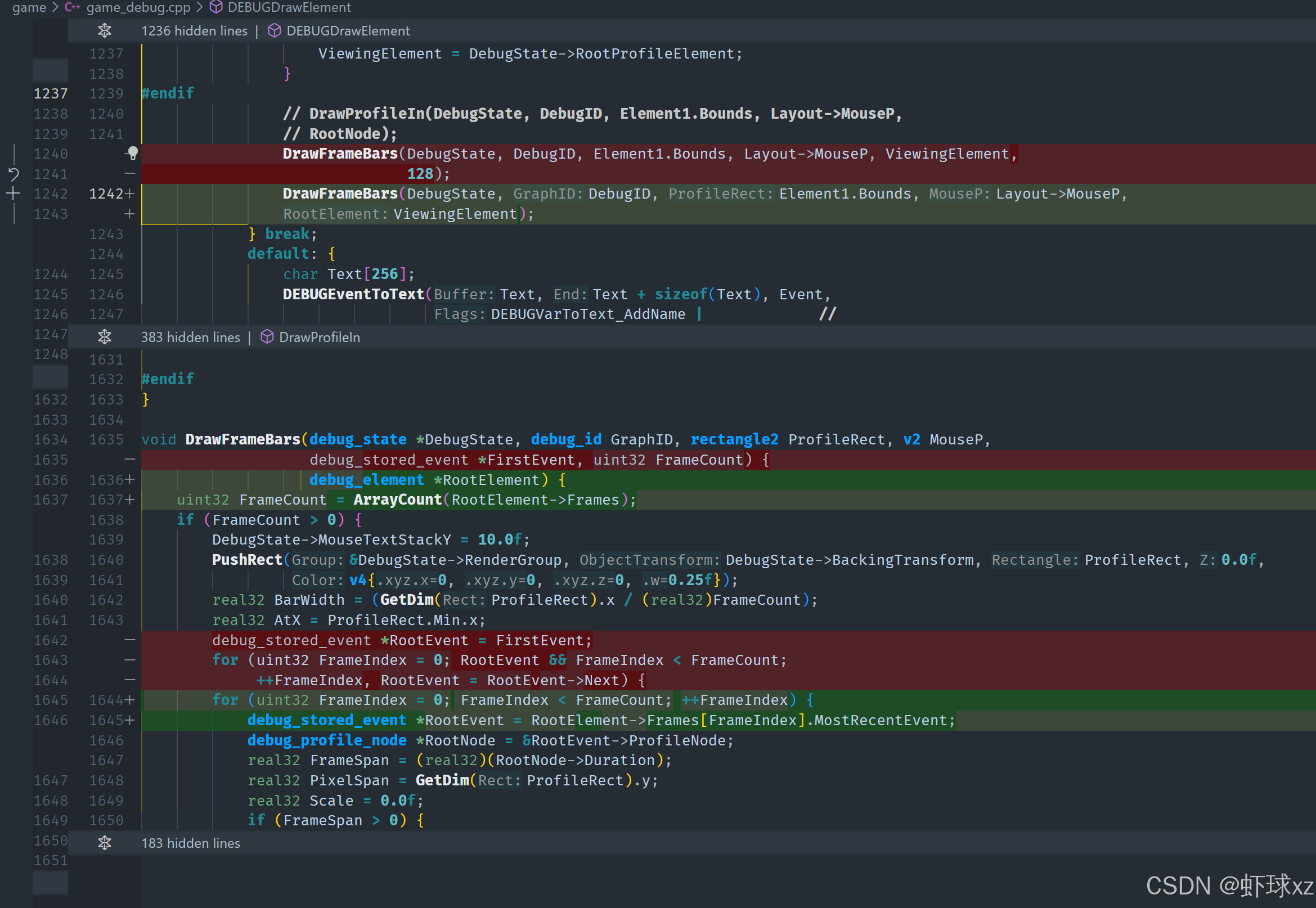The width and height of the screenshot is (1316, 908).
Task: Open the game folder breadcrumb
Action: click(x=29, y=7)
